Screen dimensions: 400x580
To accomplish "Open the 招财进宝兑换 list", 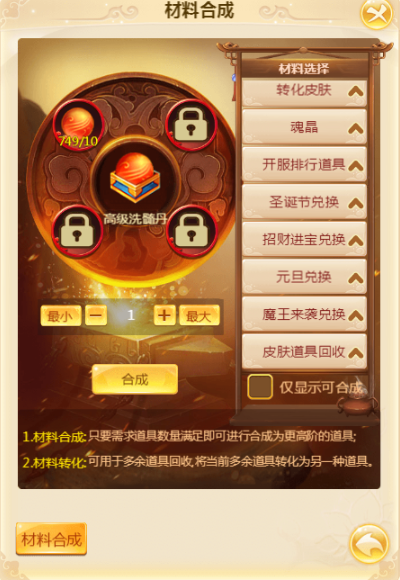I will point(304,239).
